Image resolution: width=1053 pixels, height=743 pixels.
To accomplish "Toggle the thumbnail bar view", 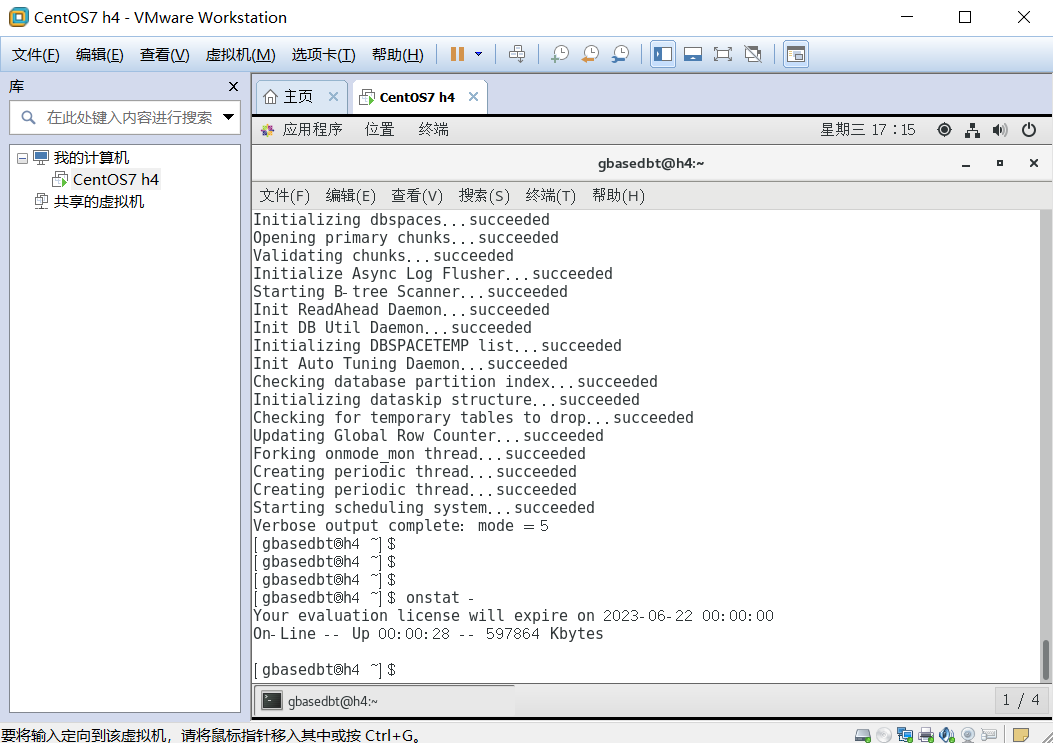I will 693,54.
